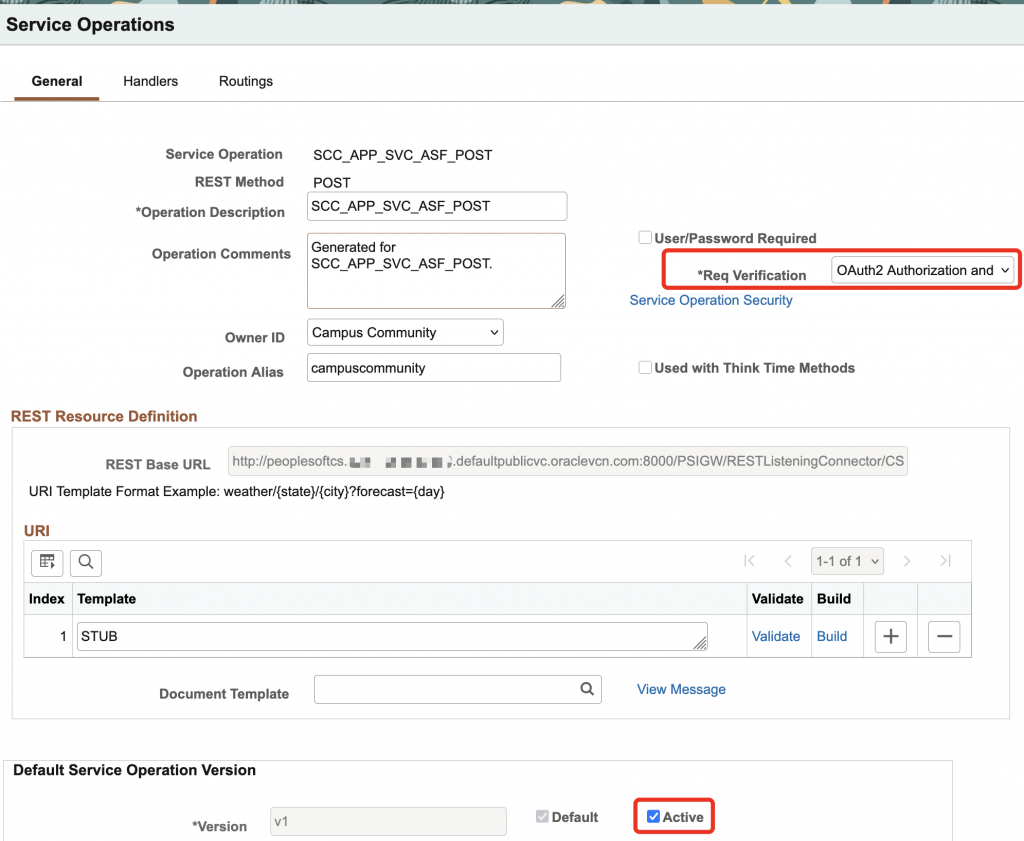Add a URI row with plus button
1024x841 pixels.
pyautogui.click(x=890, y=636)
